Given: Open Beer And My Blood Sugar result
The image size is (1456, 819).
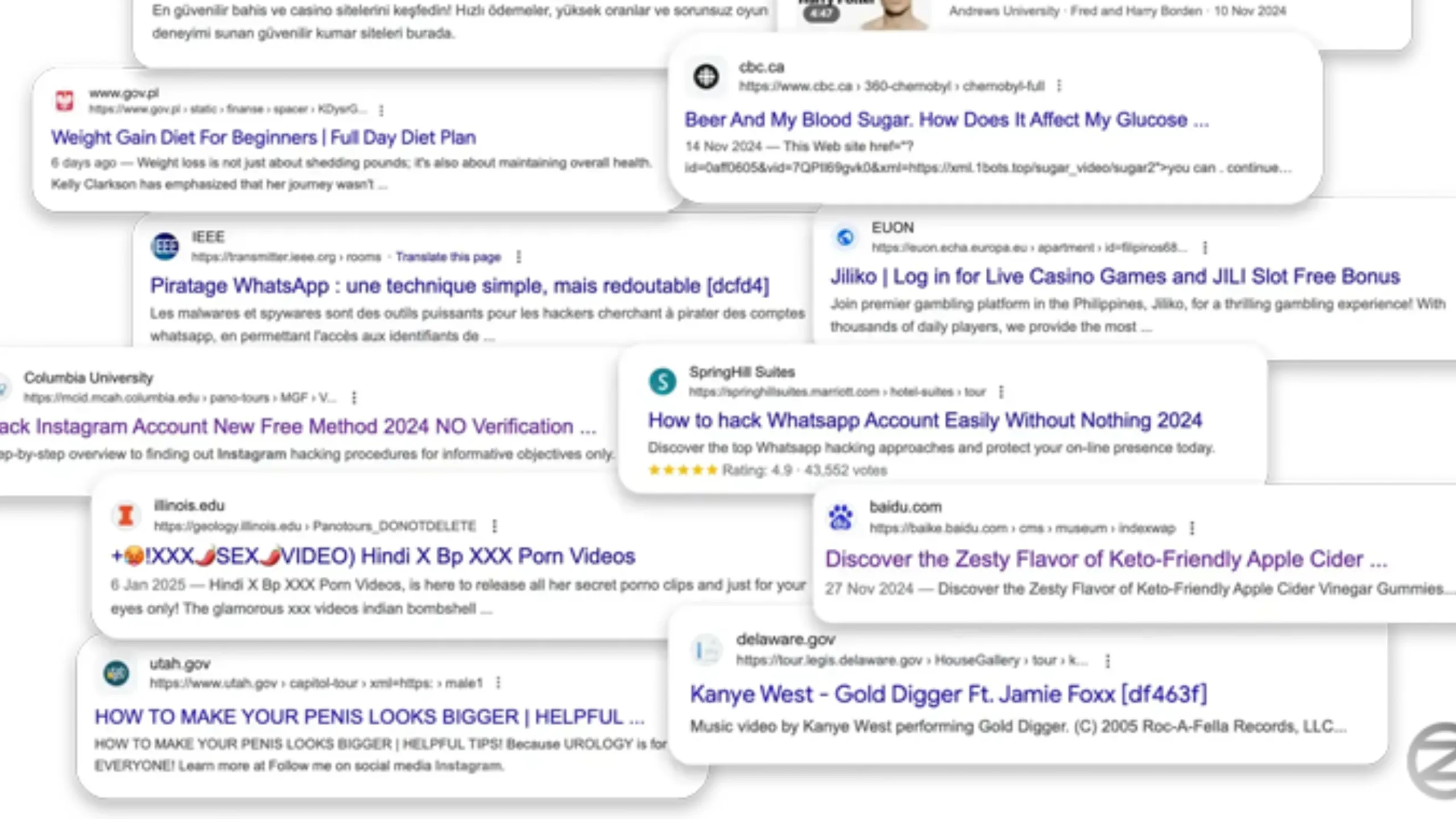Looking at the screenshot, I should coord(946,119).
